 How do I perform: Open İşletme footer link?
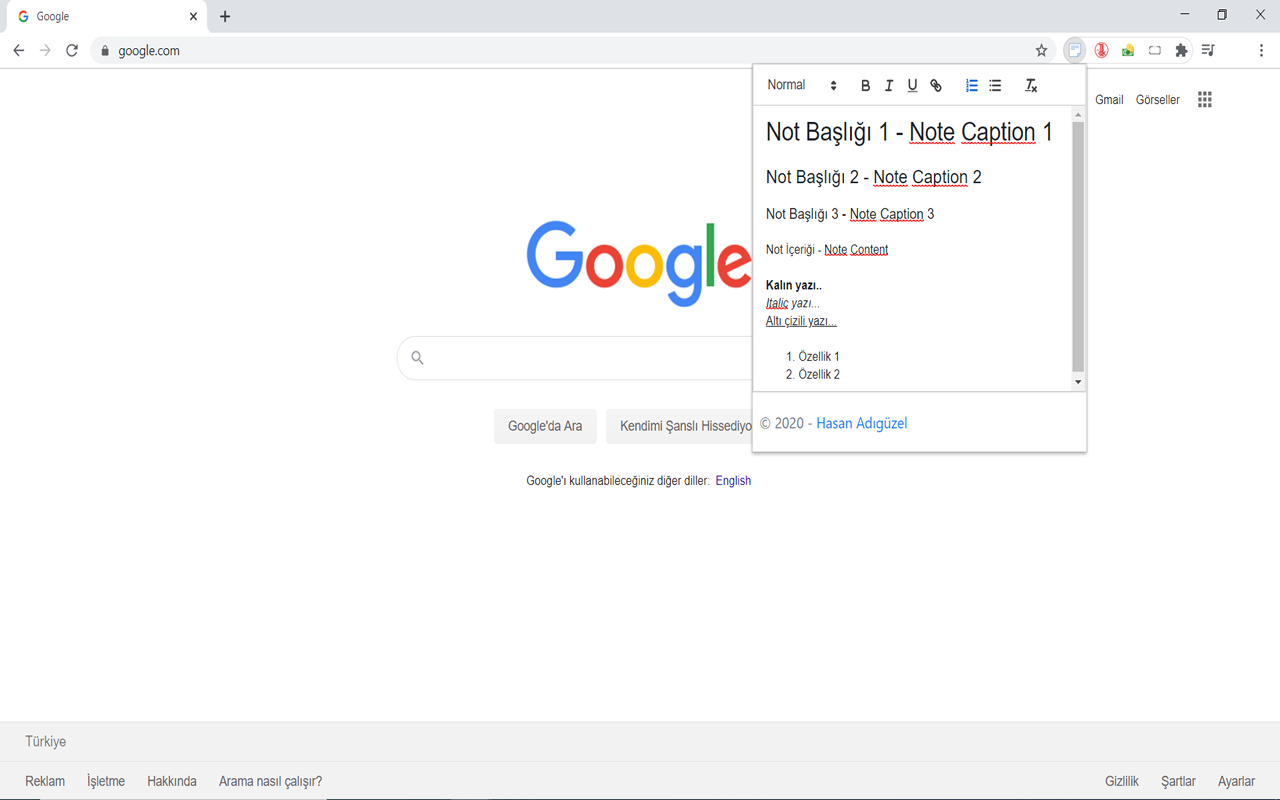[x=106, y=782]
